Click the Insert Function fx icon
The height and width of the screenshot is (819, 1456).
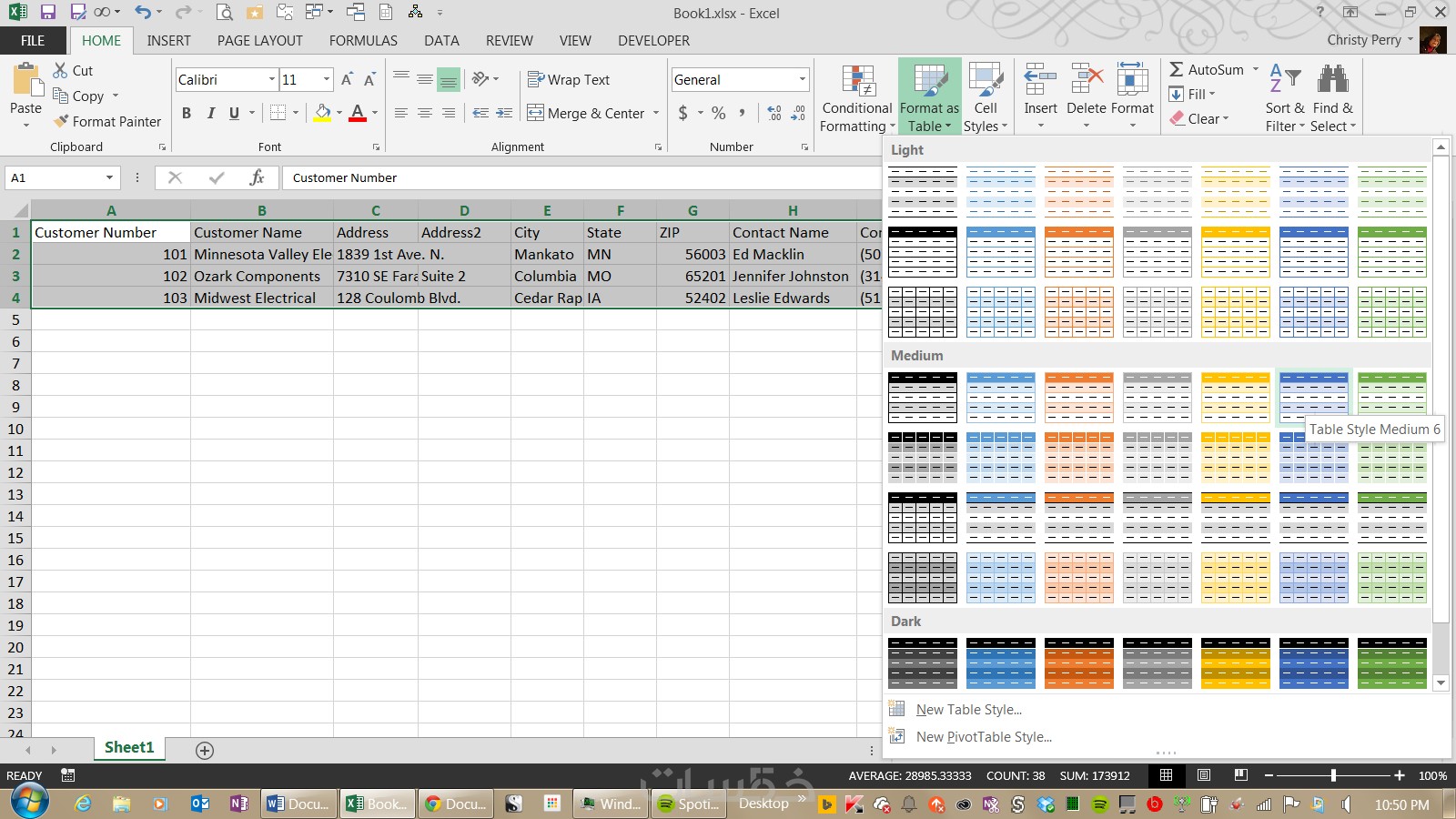258,177
